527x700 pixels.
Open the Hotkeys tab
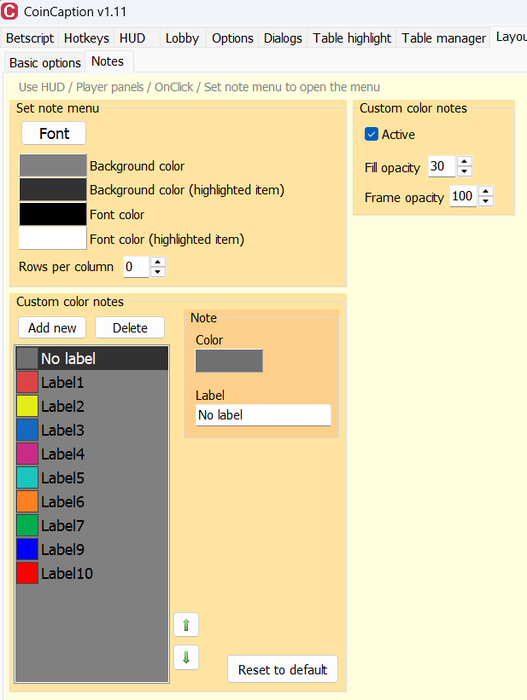coord(86,38)
